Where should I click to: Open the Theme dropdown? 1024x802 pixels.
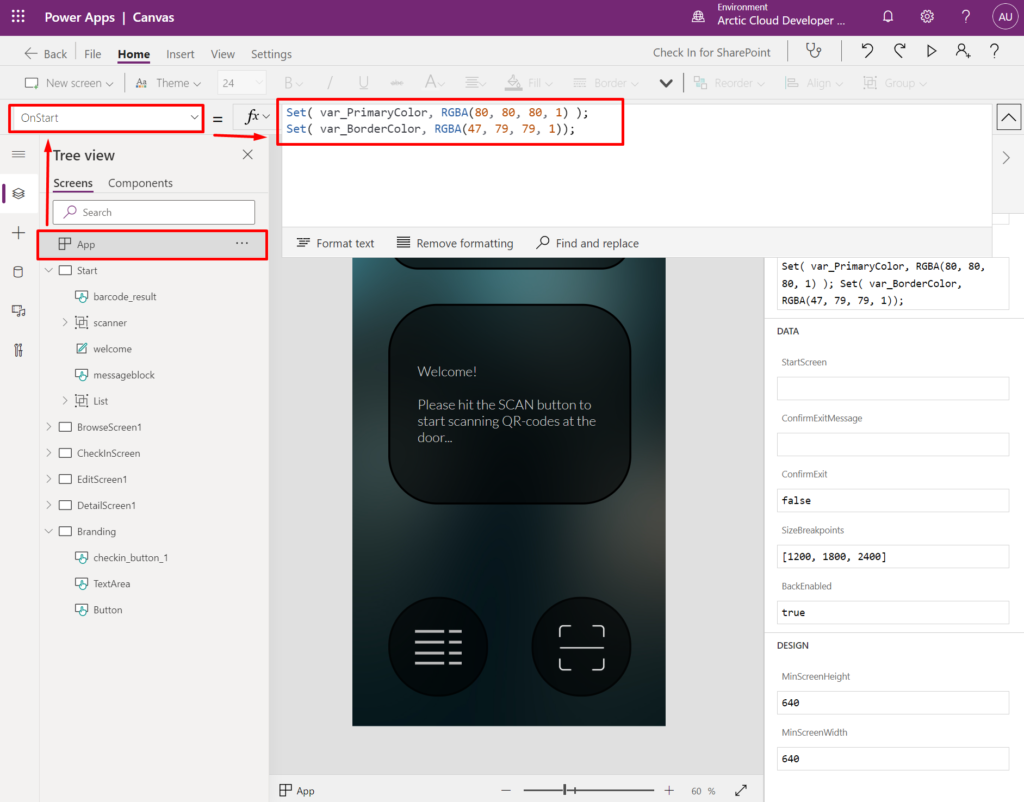pyautogui.click(x=168, y=83)
